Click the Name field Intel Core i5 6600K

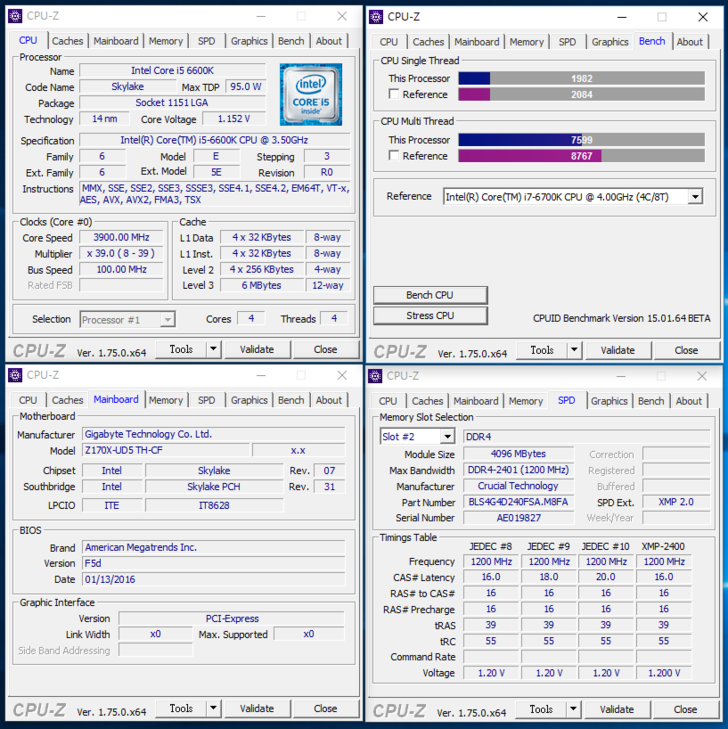(172, 71)
